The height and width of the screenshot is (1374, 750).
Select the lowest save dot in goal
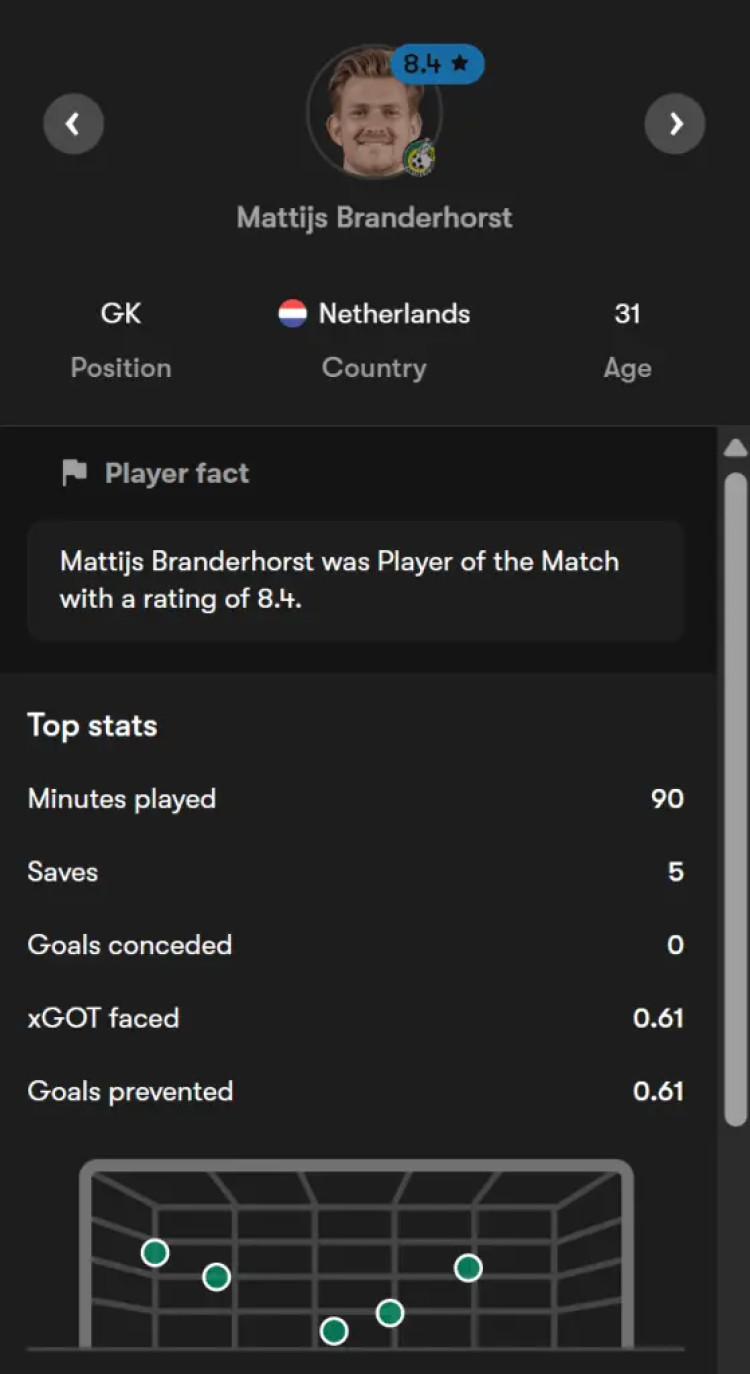click(334, 1331)
